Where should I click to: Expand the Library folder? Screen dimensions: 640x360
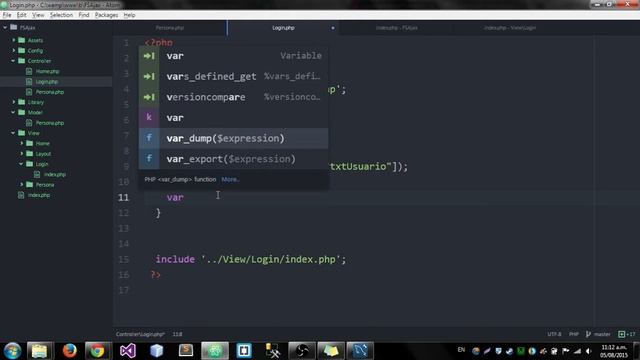[13, 102]
